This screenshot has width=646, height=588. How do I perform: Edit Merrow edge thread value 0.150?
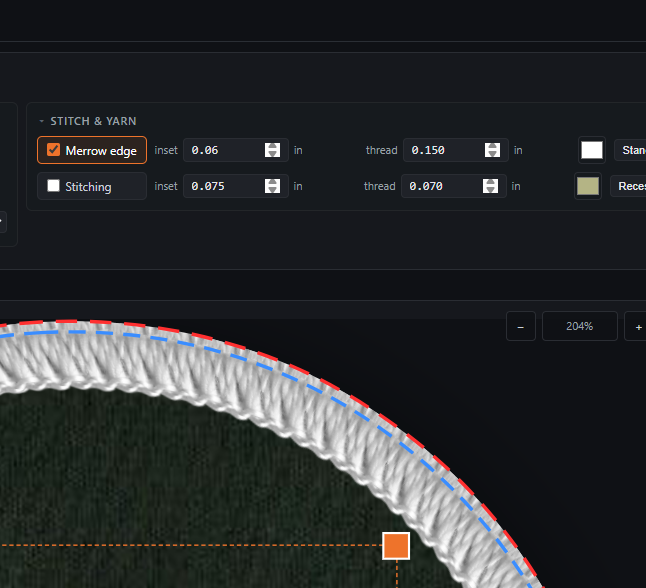(x=456, y=150)
